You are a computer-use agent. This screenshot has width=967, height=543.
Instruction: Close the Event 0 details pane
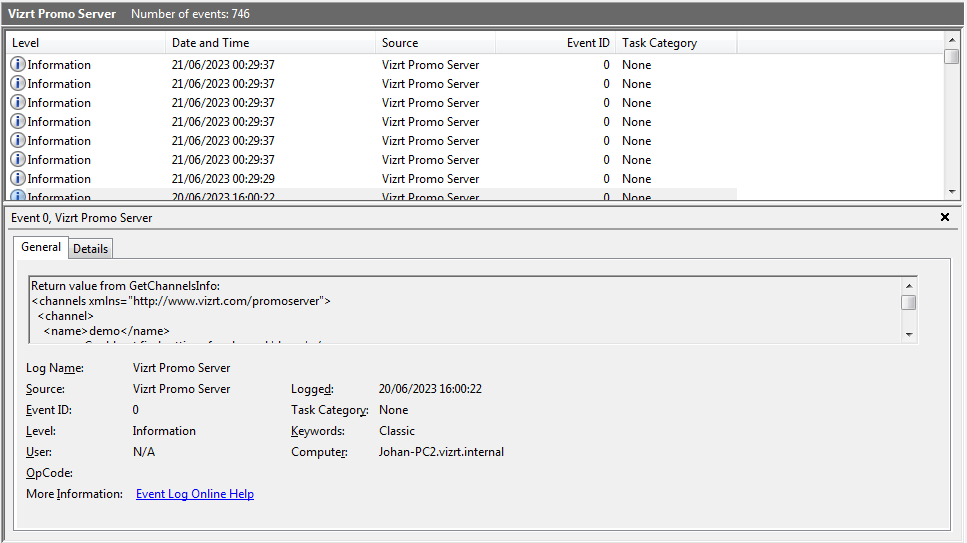coord(945,217)
